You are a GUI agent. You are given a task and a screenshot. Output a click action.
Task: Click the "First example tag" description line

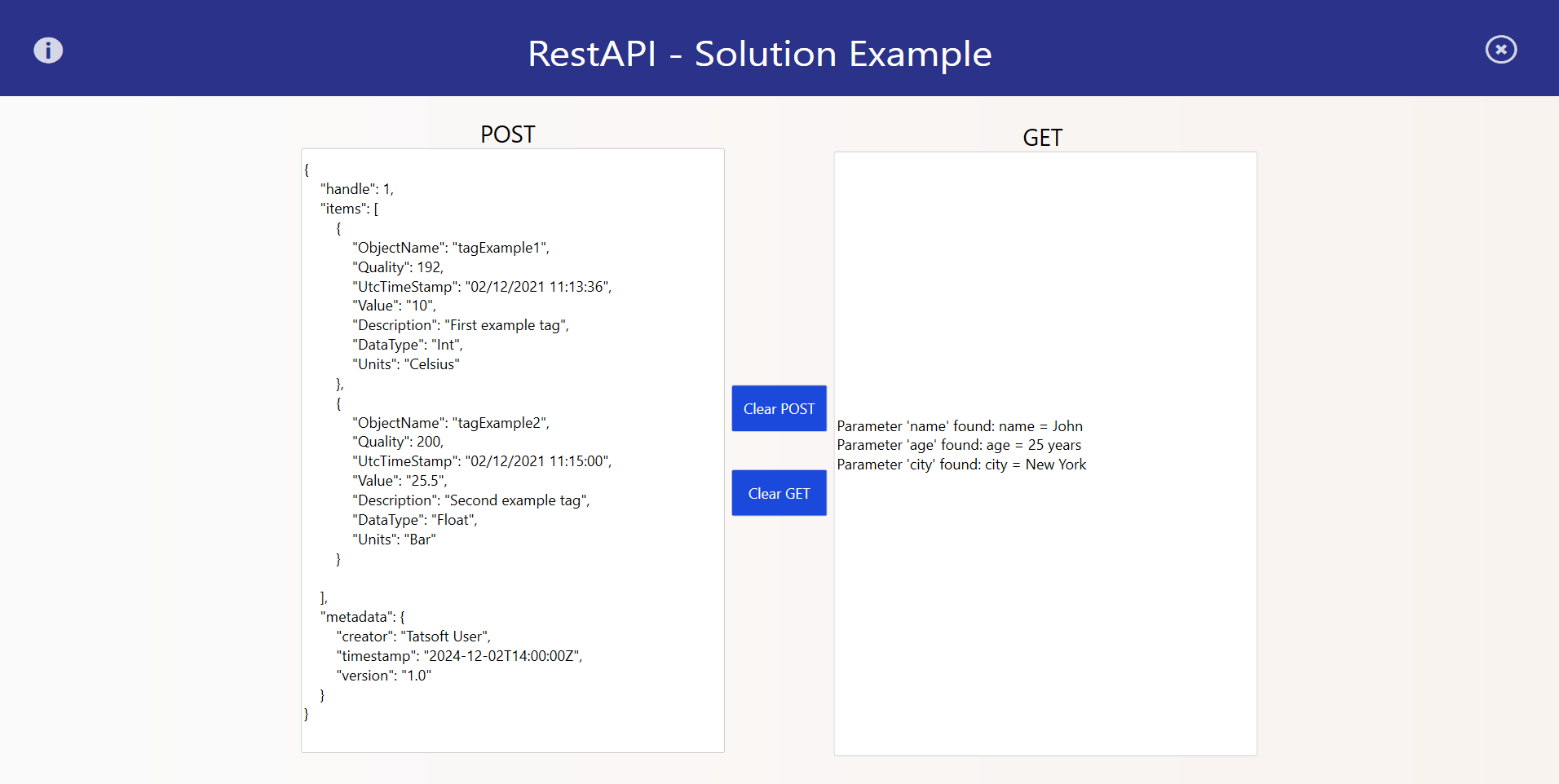point(461,325)
